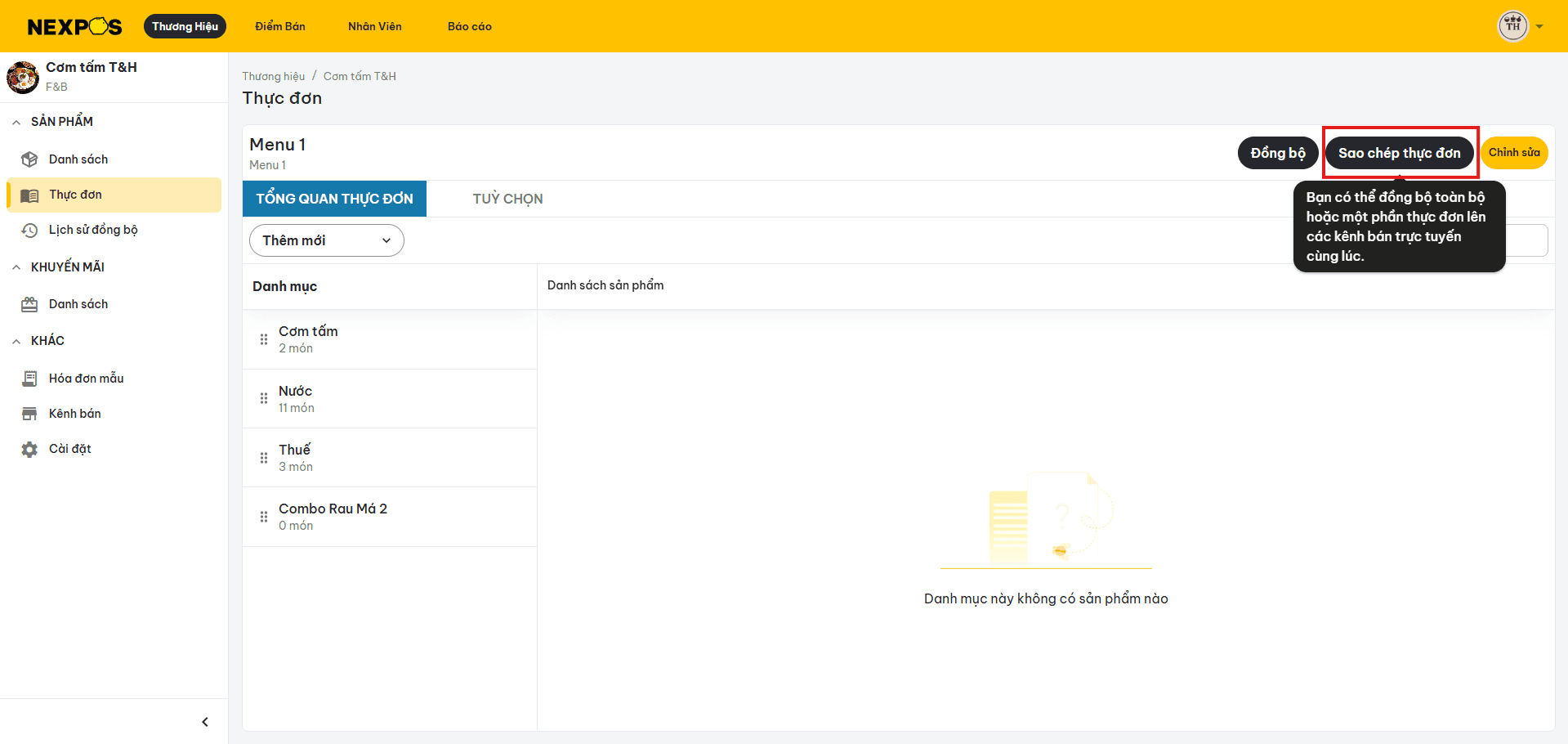Follow the Cơm tấm T&H breadcrumb link
This screenshot has width=1568, height=744.
pyautogui.click(x=360, y=76)
